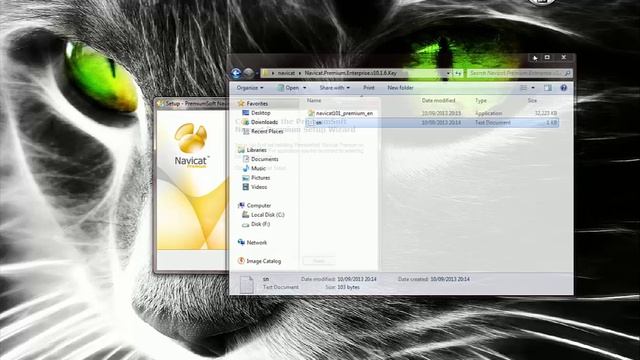
Task: Click the Open toolbar button
Action: (288, 88)
